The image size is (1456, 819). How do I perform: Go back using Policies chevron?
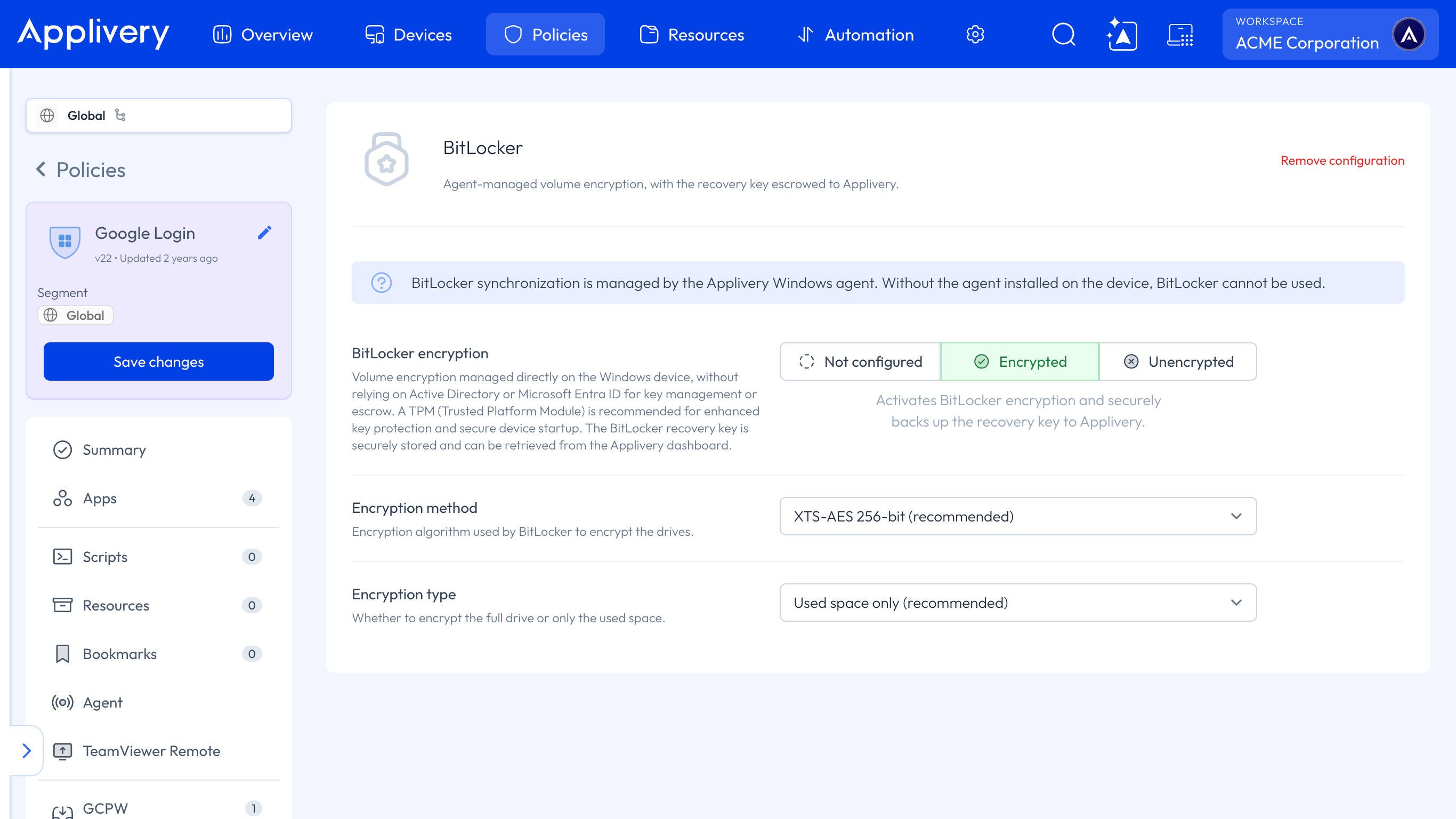tap(41, 169)
